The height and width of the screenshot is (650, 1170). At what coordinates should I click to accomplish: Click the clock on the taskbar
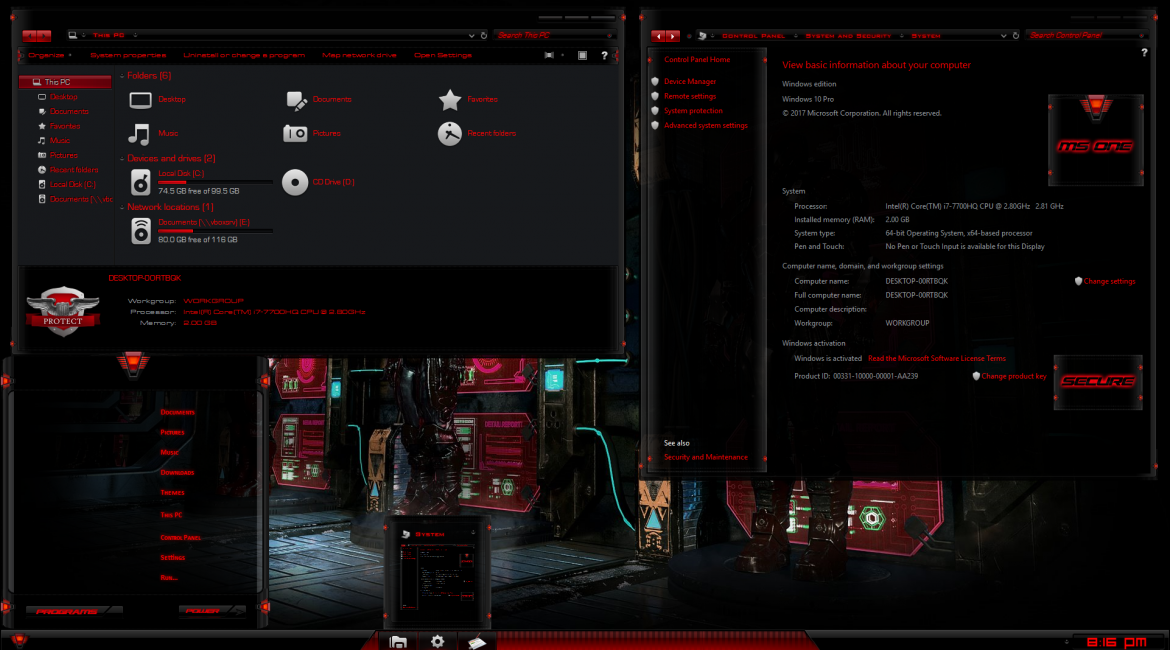click(1117, 642)
